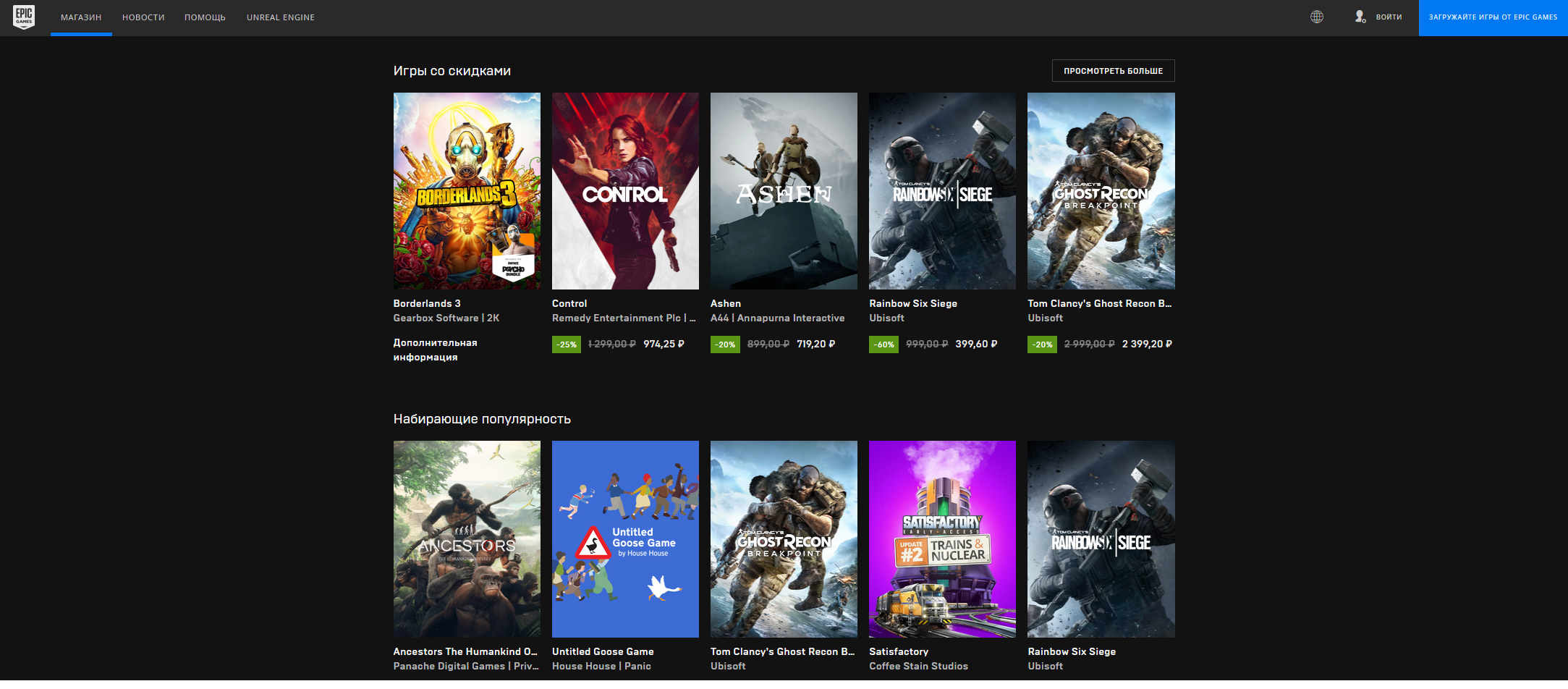Click Игры со скидками section heading
The image size is (1568, 689).
click(452, 71)
